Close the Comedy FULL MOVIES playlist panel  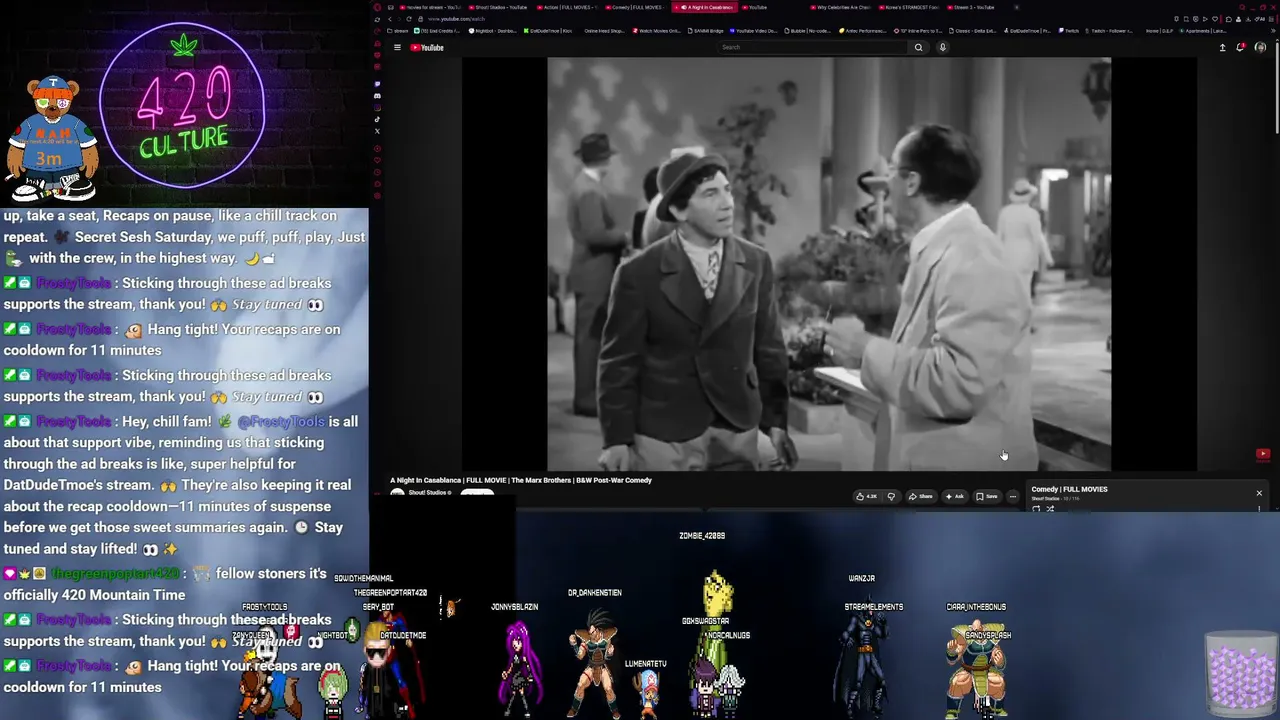point(1259,493)
